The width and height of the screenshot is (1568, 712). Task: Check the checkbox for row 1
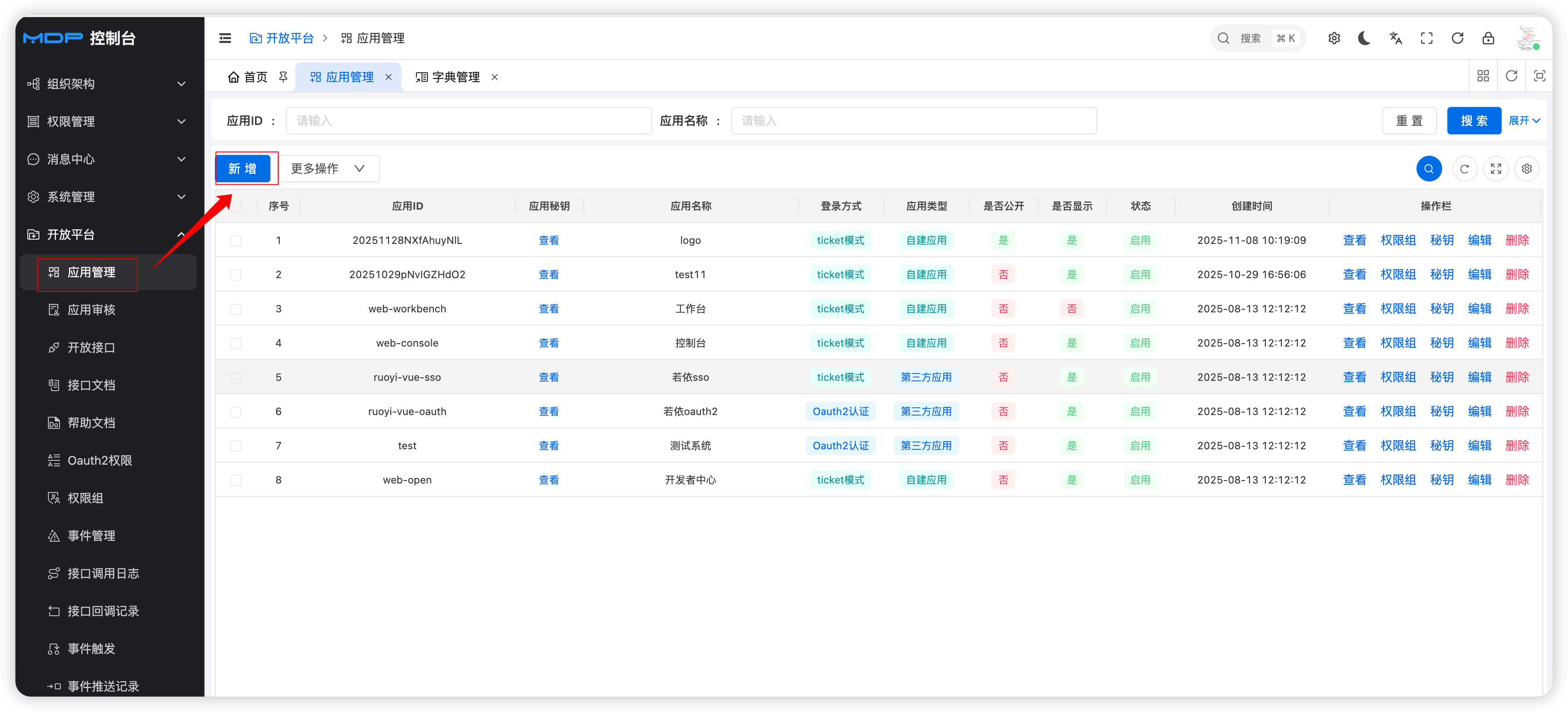coord(235,240)
